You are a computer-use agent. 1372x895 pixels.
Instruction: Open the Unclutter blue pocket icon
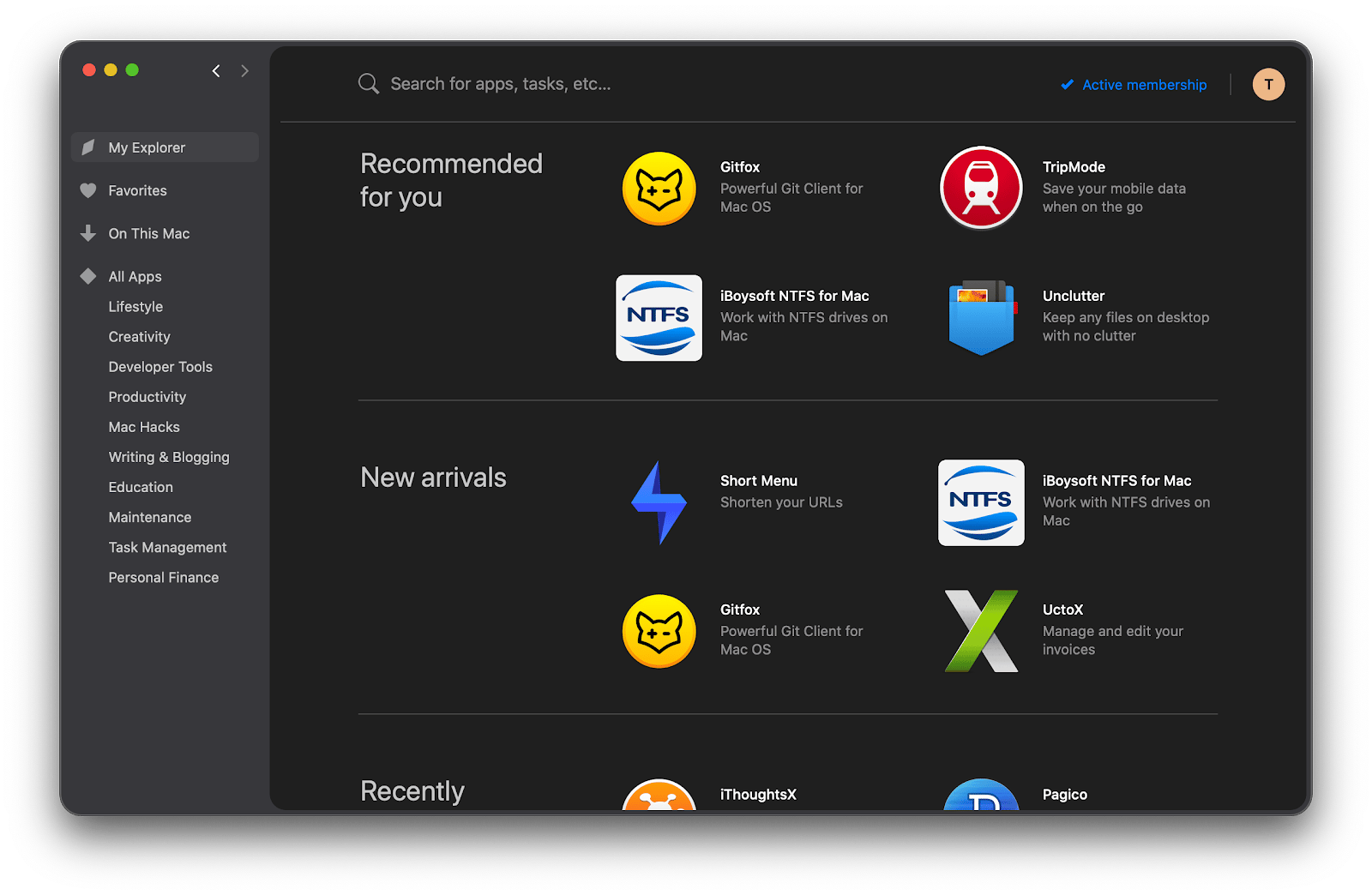tap(981, 317)
